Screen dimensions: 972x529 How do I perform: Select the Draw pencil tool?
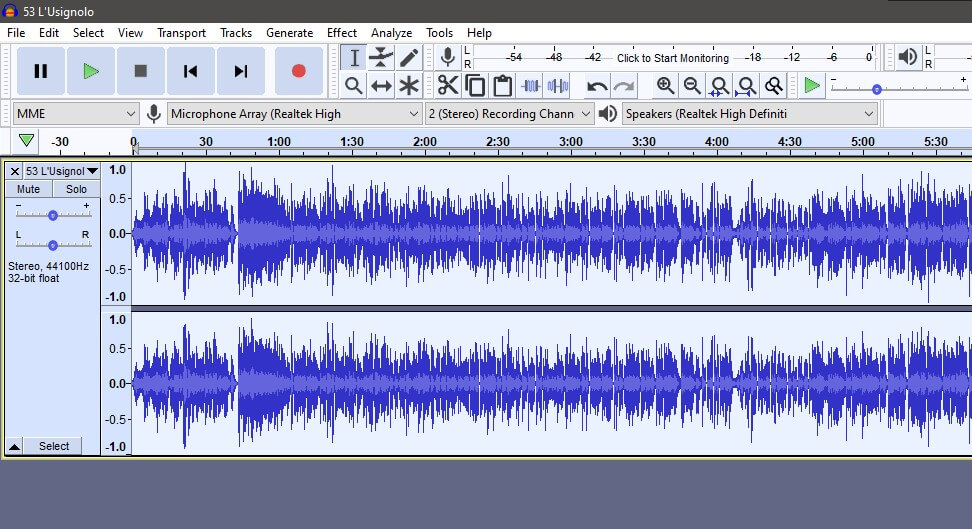tap(409, 57)
